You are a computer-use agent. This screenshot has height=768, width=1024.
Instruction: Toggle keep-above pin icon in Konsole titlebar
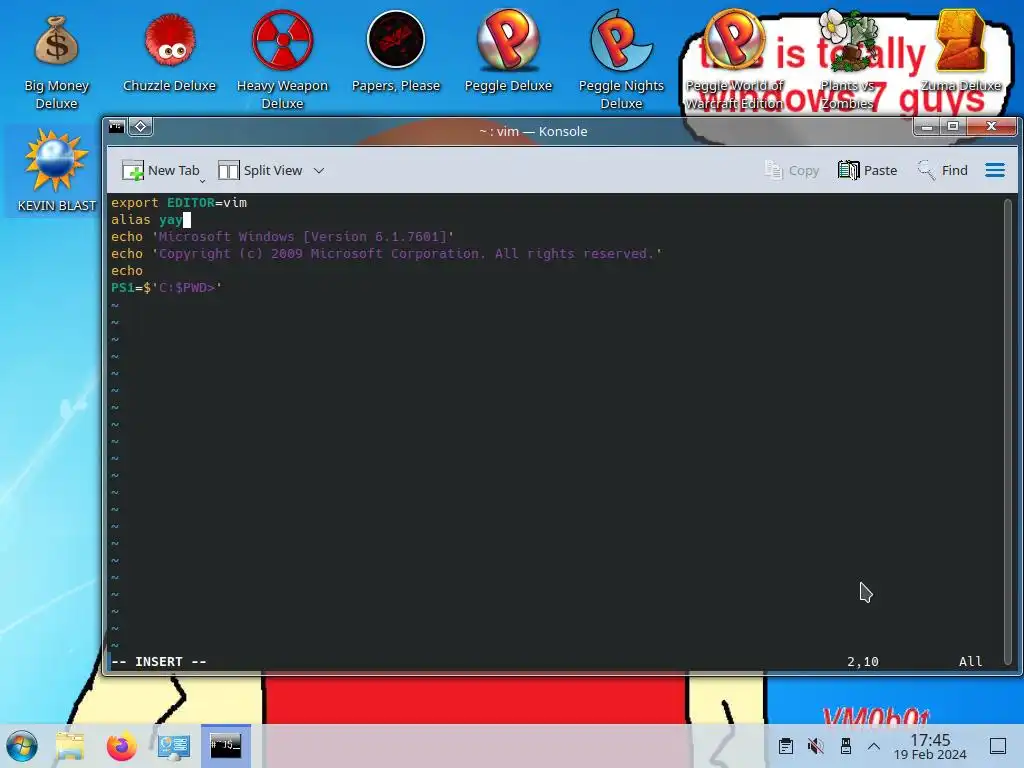click(140, 127)
